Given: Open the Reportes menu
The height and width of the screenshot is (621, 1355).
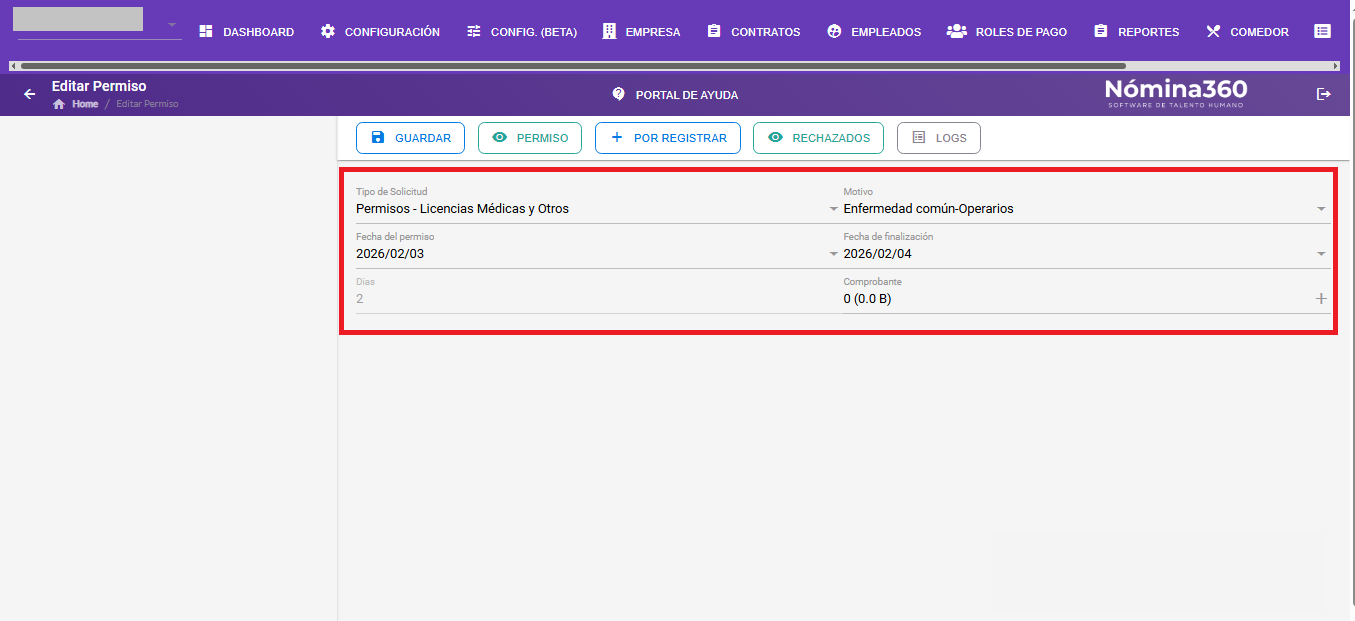Looking at the screenshot, I should [x=1136, y=31].
